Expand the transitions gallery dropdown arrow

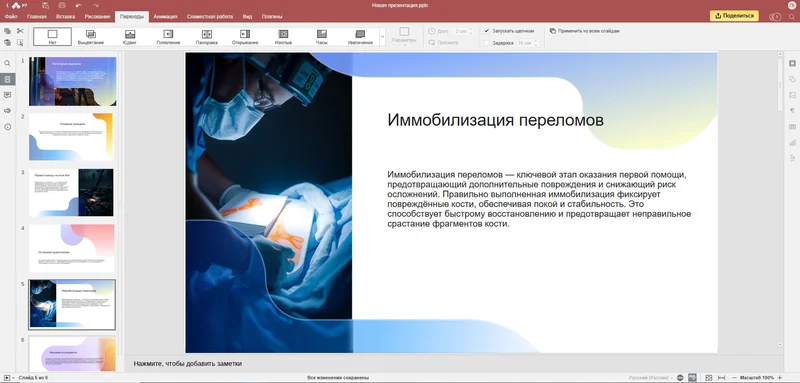pos(383,37)
